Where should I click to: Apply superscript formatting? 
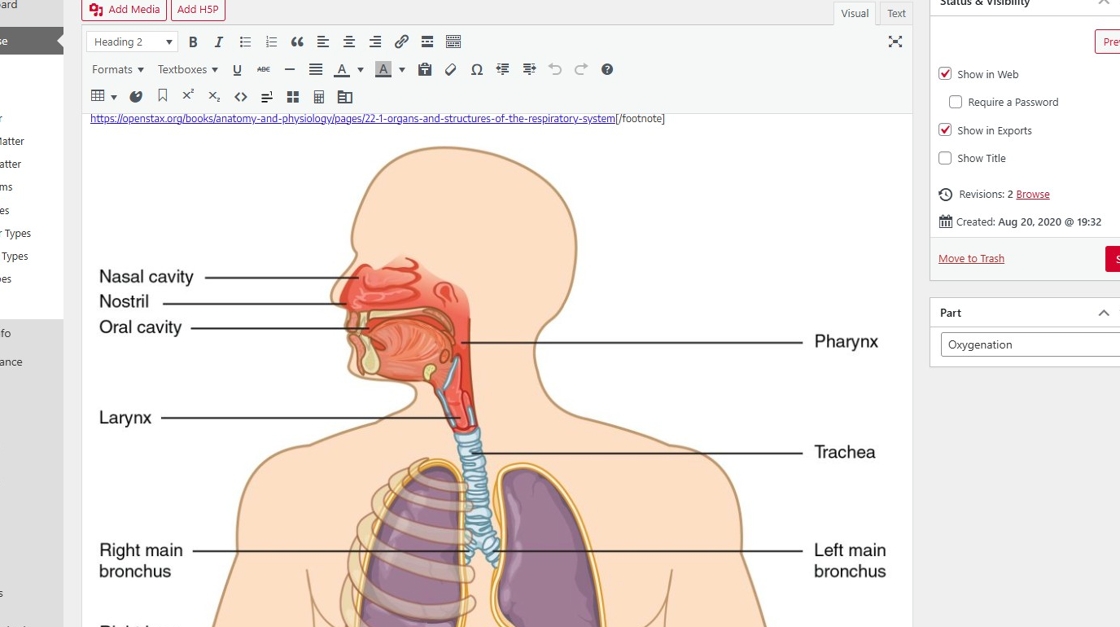point(188,97)
